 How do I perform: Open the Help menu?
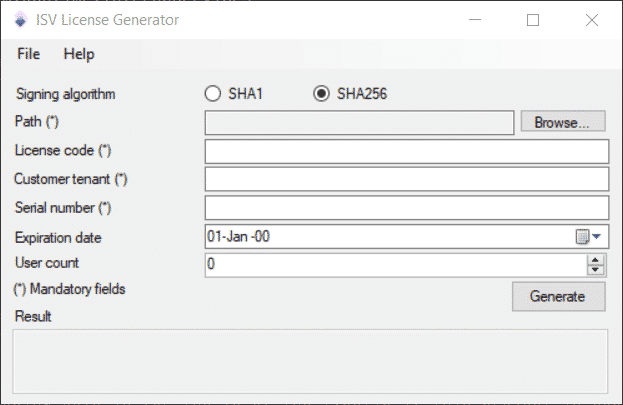click(79, 54)
